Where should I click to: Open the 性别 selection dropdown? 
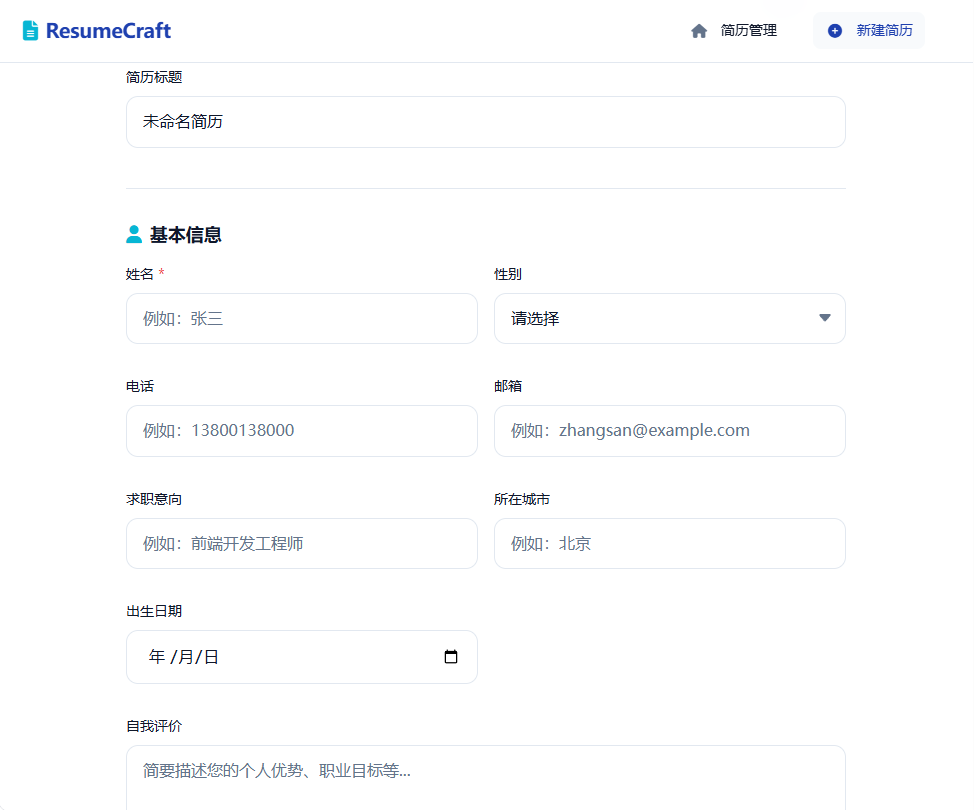click(669, 318)
